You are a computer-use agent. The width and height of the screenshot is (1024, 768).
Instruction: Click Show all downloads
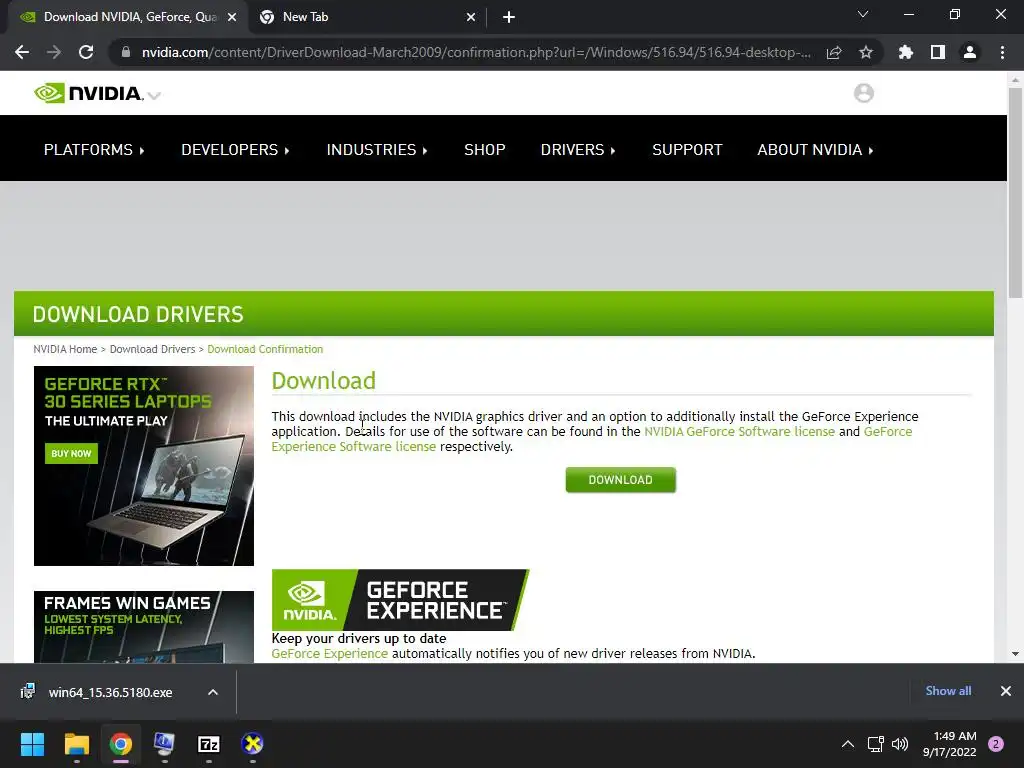948,691
